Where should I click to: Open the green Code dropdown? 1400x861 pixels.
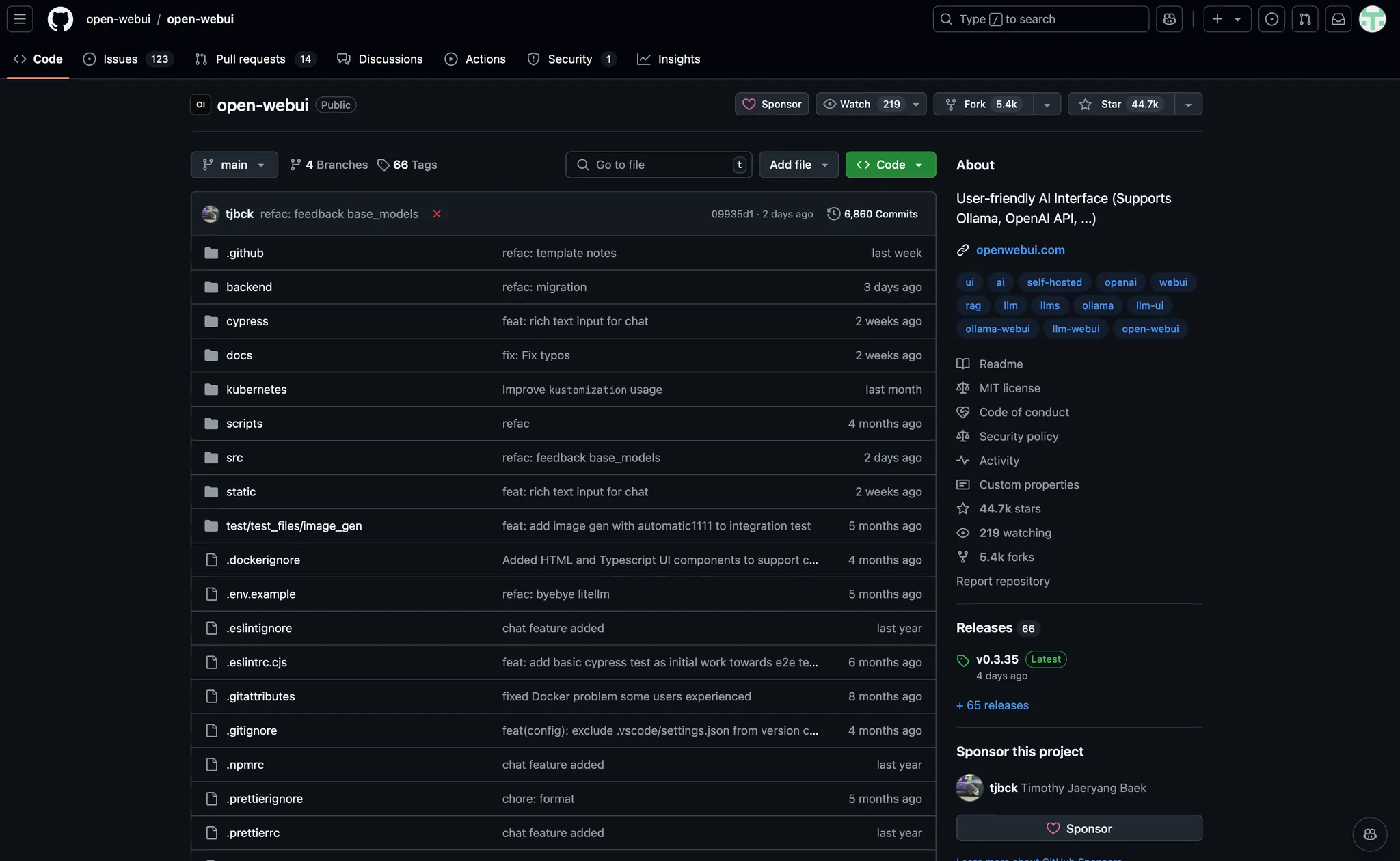pos(890,165)
